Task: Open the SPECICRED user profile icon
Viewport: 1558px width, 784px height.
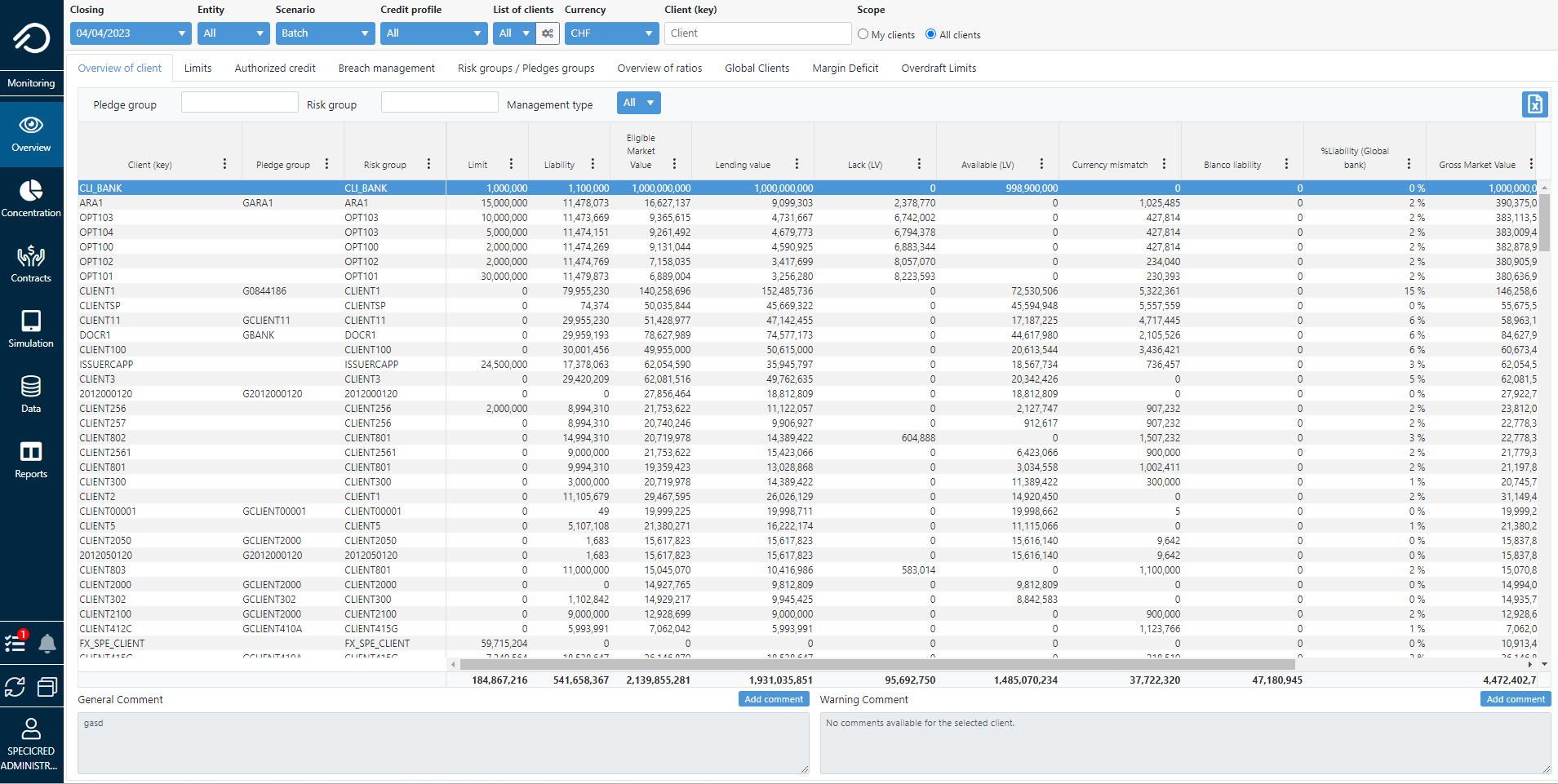Action: pos(31,728)
